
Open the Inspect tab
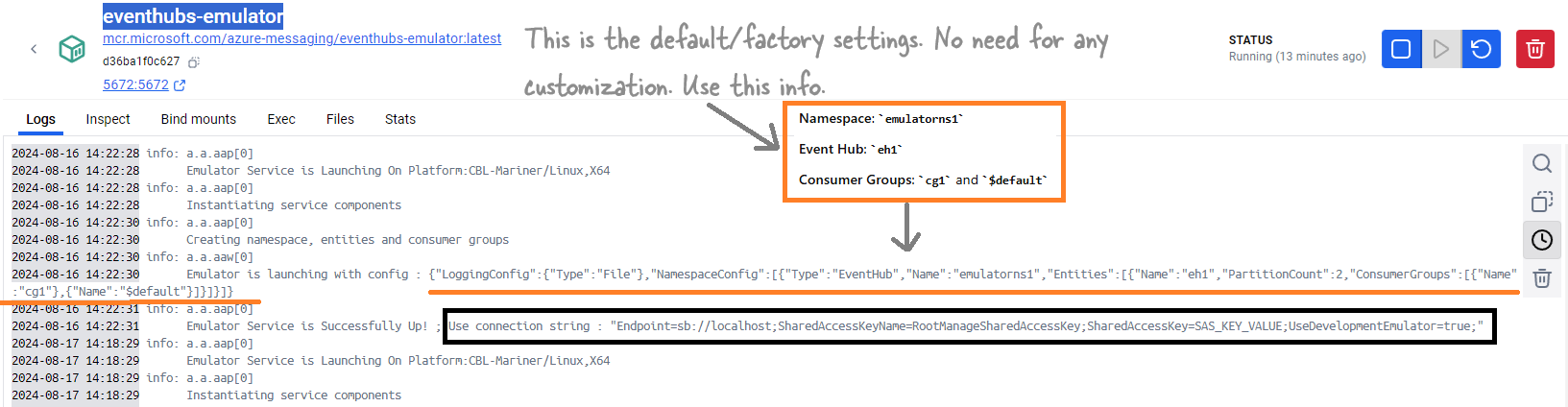tap(108, 119)
